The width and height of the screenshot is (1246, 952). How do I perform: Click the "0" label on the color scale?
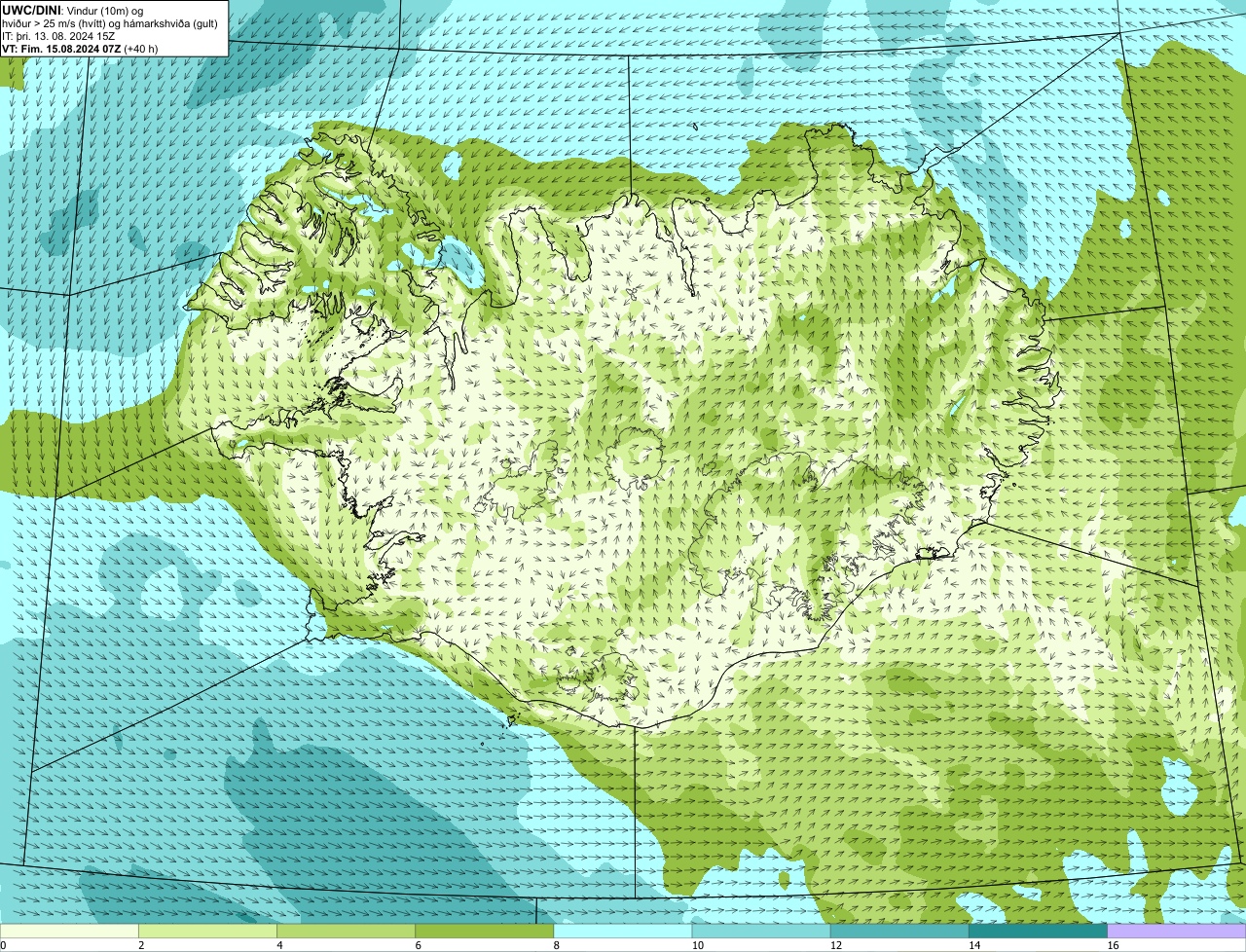(x=3, y=945)
